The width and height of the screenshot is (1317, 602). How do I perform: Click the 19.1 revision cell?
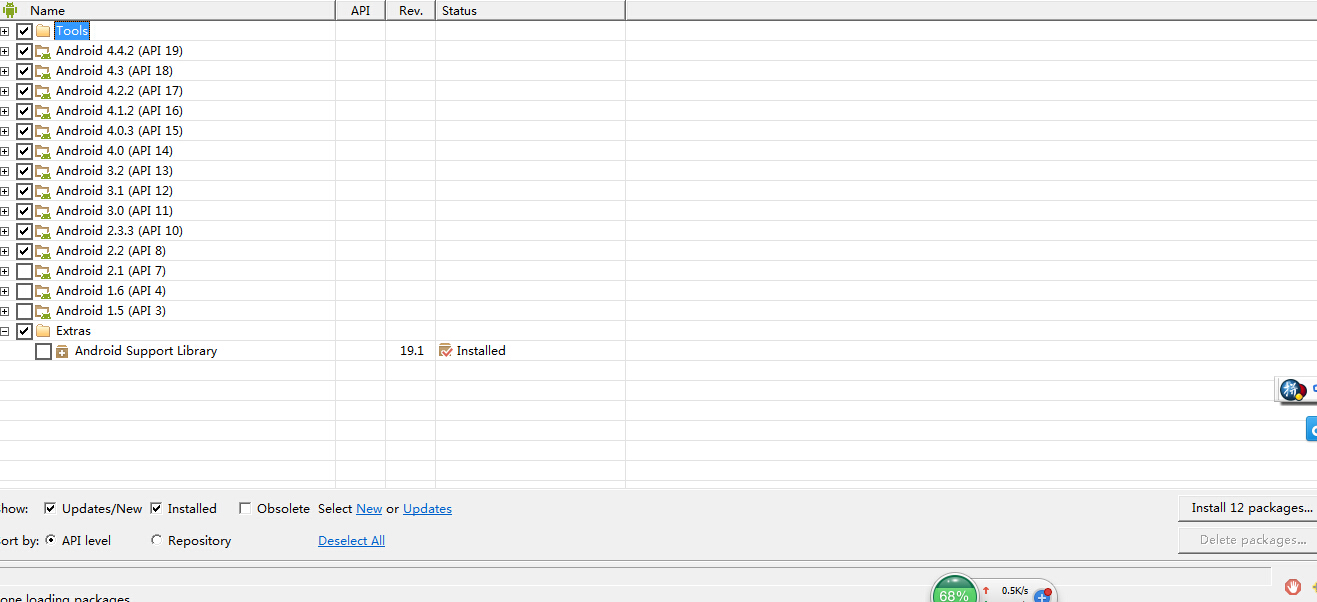click(412, 351)
